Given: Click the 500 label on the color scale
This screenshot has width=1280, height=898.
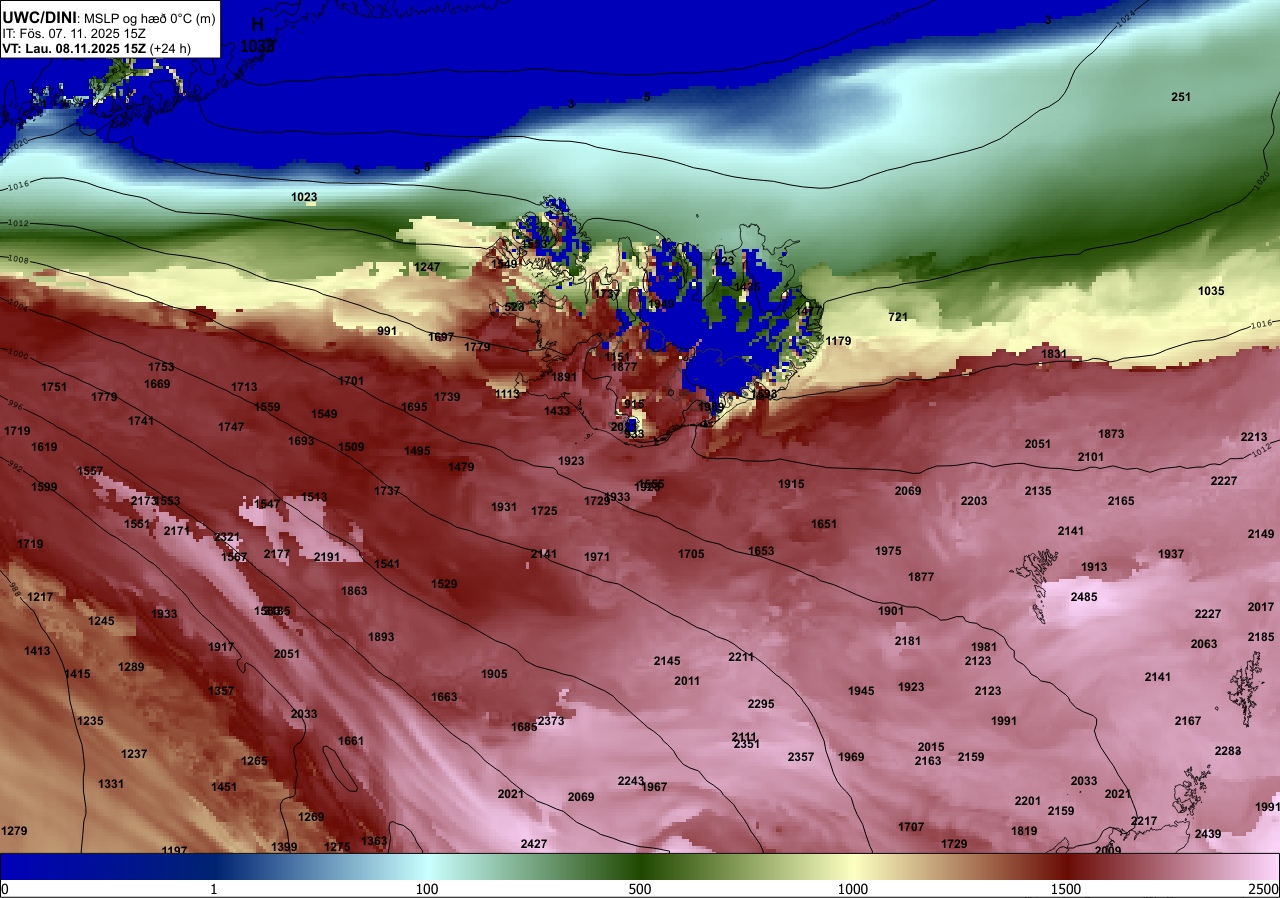Looking at the screenshot, I should coord(640,889).
